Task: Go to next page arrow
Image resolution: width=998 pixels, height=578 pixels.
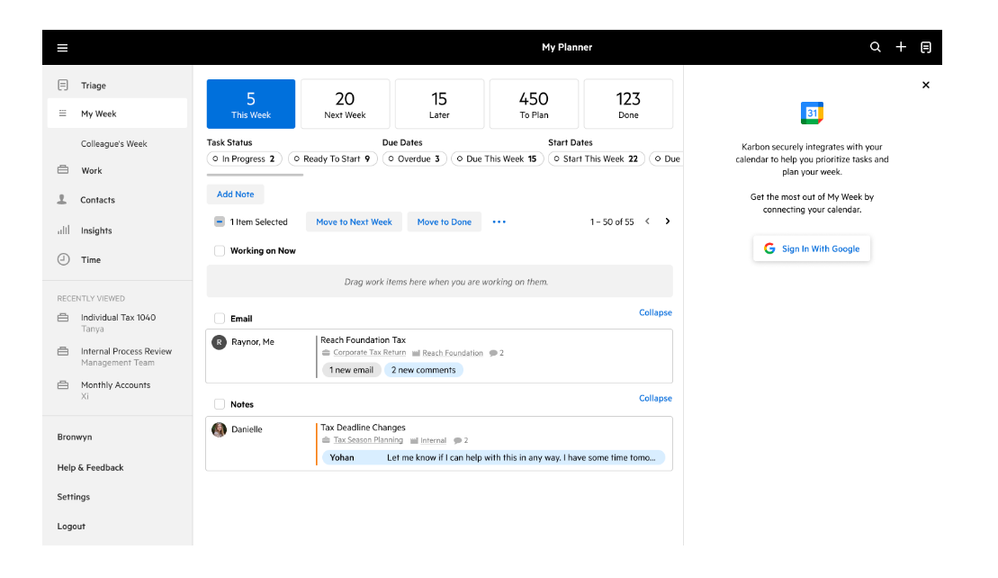Action: point(668,222)
